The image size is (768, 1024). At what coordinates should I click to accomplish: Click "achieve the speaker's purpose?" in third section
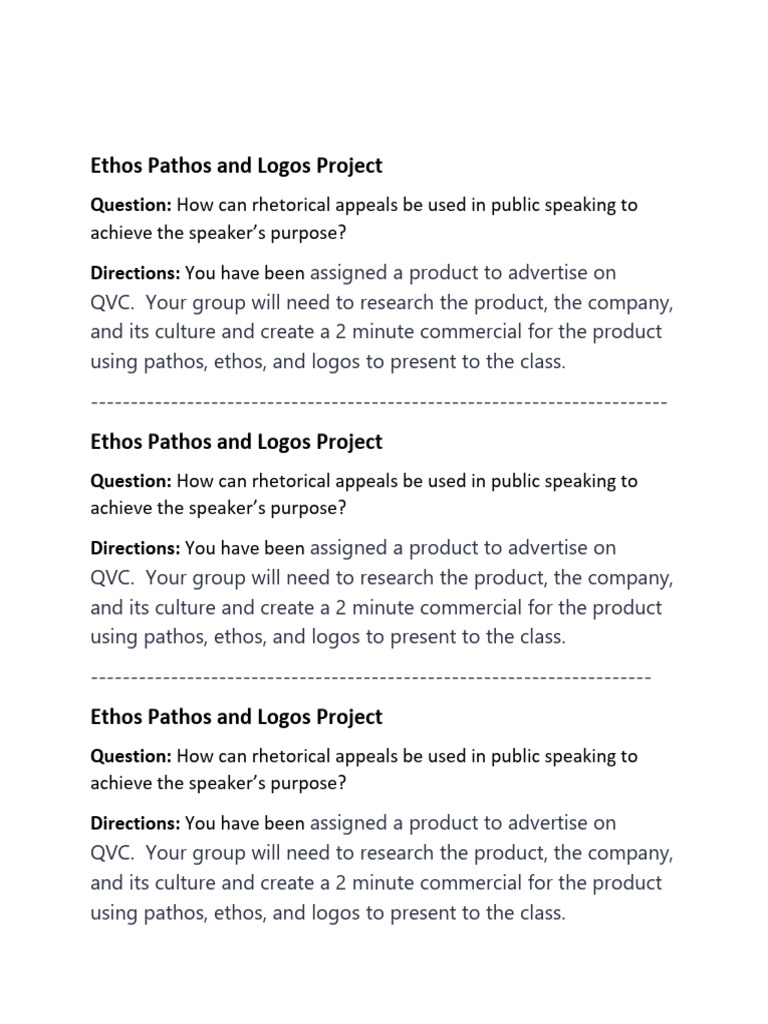point(218,783)
